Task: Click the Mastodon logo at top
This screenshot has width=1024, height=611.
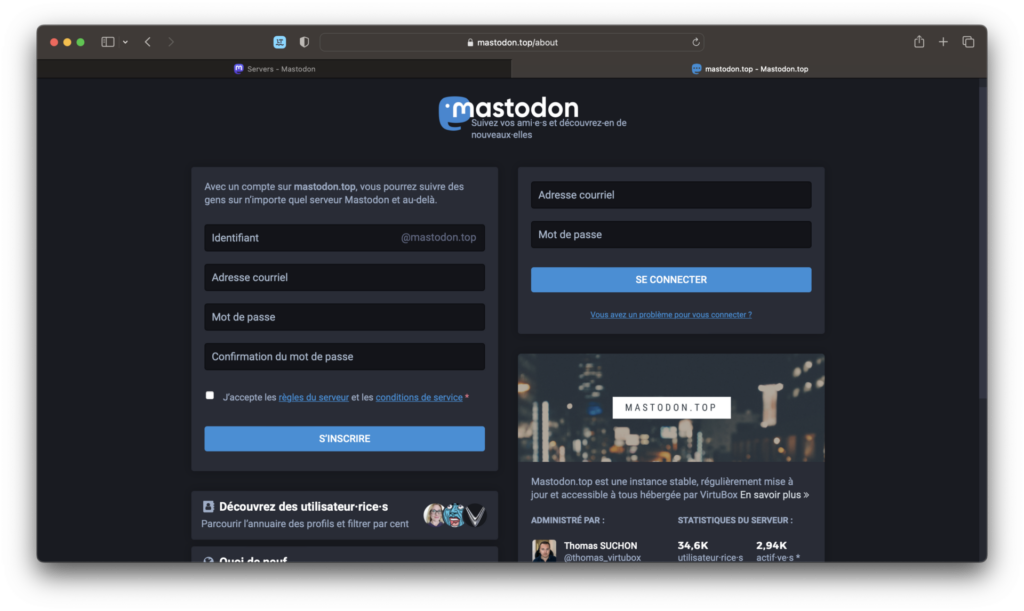Action: [508, 113]
